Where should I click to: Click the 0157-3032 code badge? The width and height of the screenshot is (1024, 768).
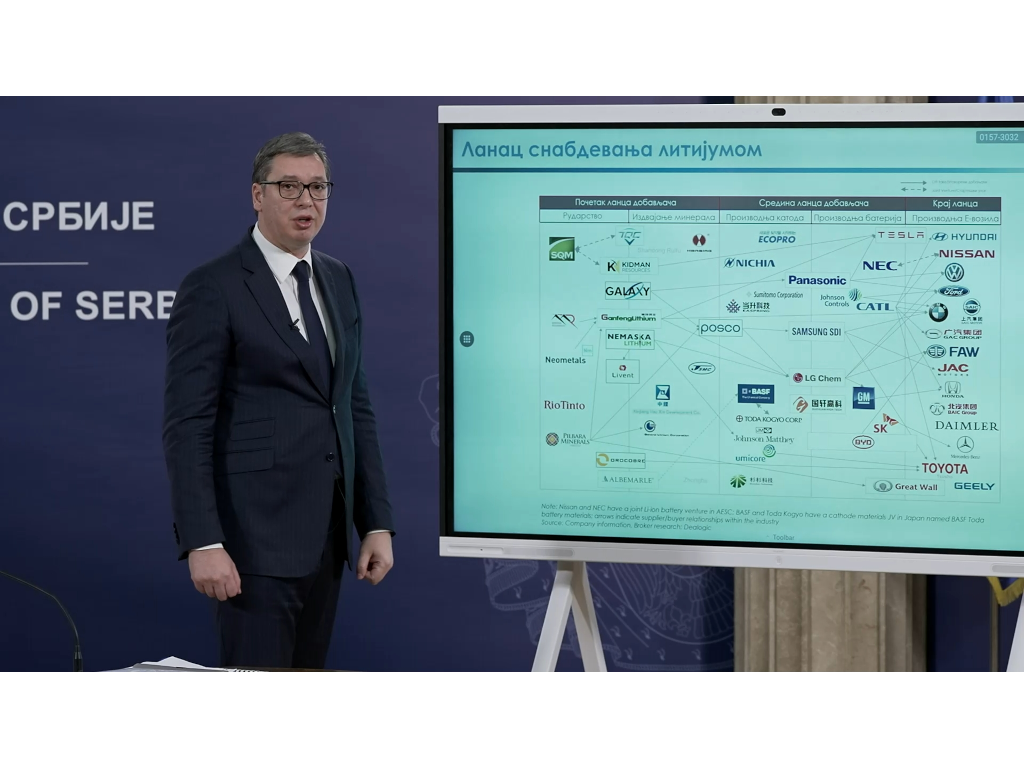point(999,137)
